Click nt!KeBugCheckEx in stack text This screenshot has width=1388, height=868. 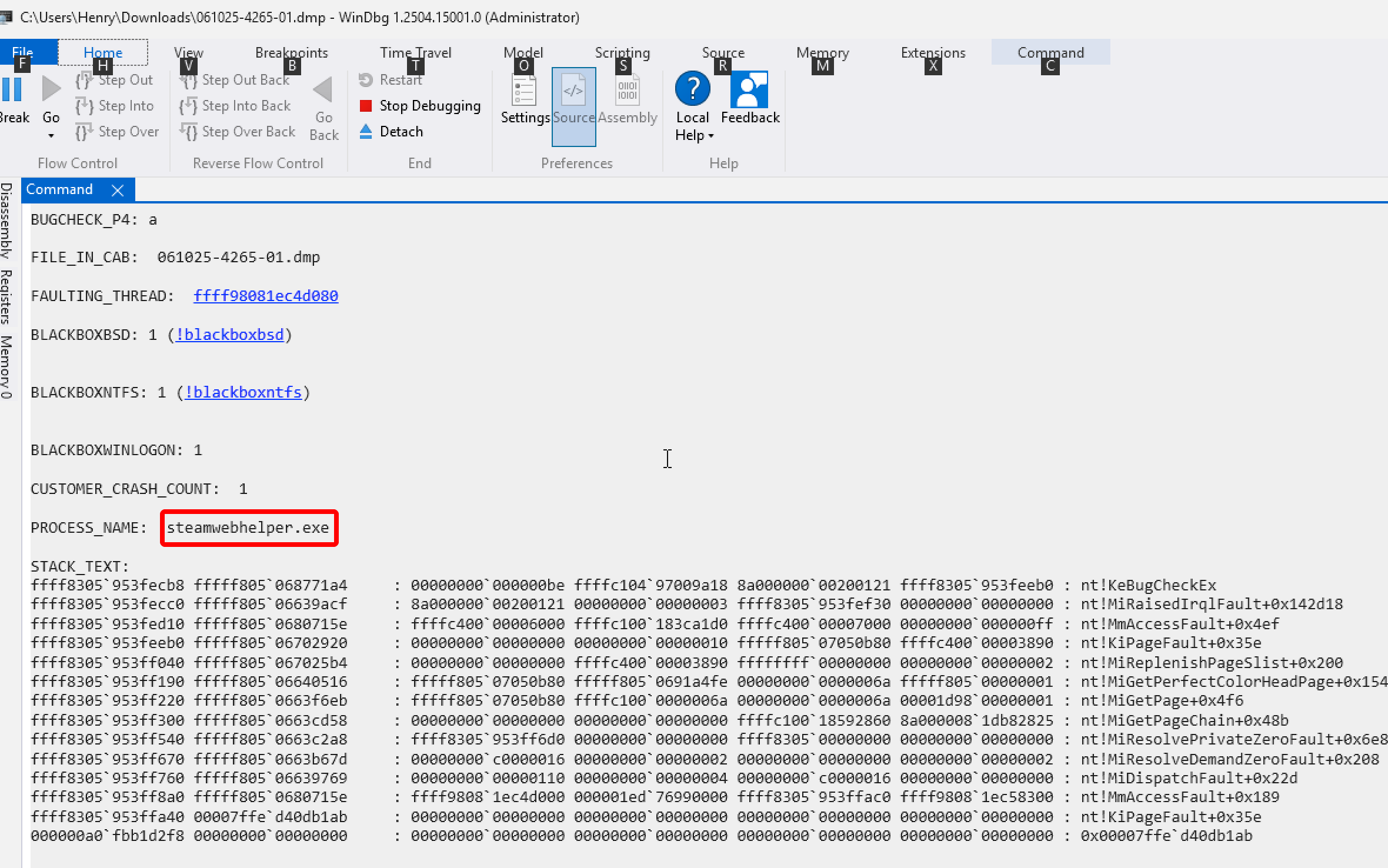(1148, 585)
